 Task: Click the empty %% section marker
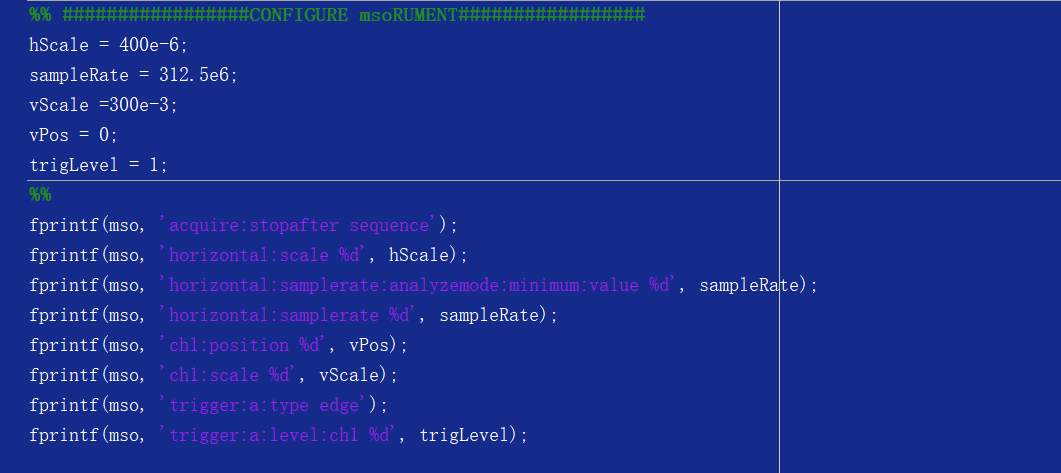(x=40, y=195)
